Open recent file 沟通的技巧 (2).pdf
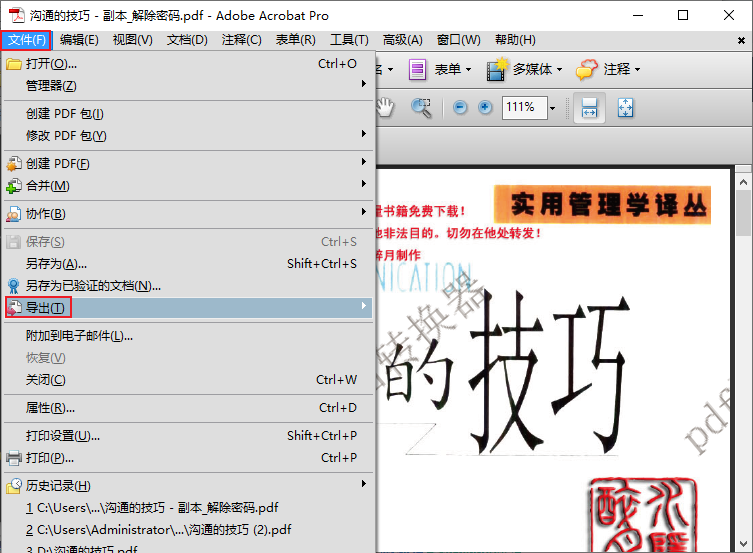Image resolution: width=753 pixels, height=553 pixels. 188,529
